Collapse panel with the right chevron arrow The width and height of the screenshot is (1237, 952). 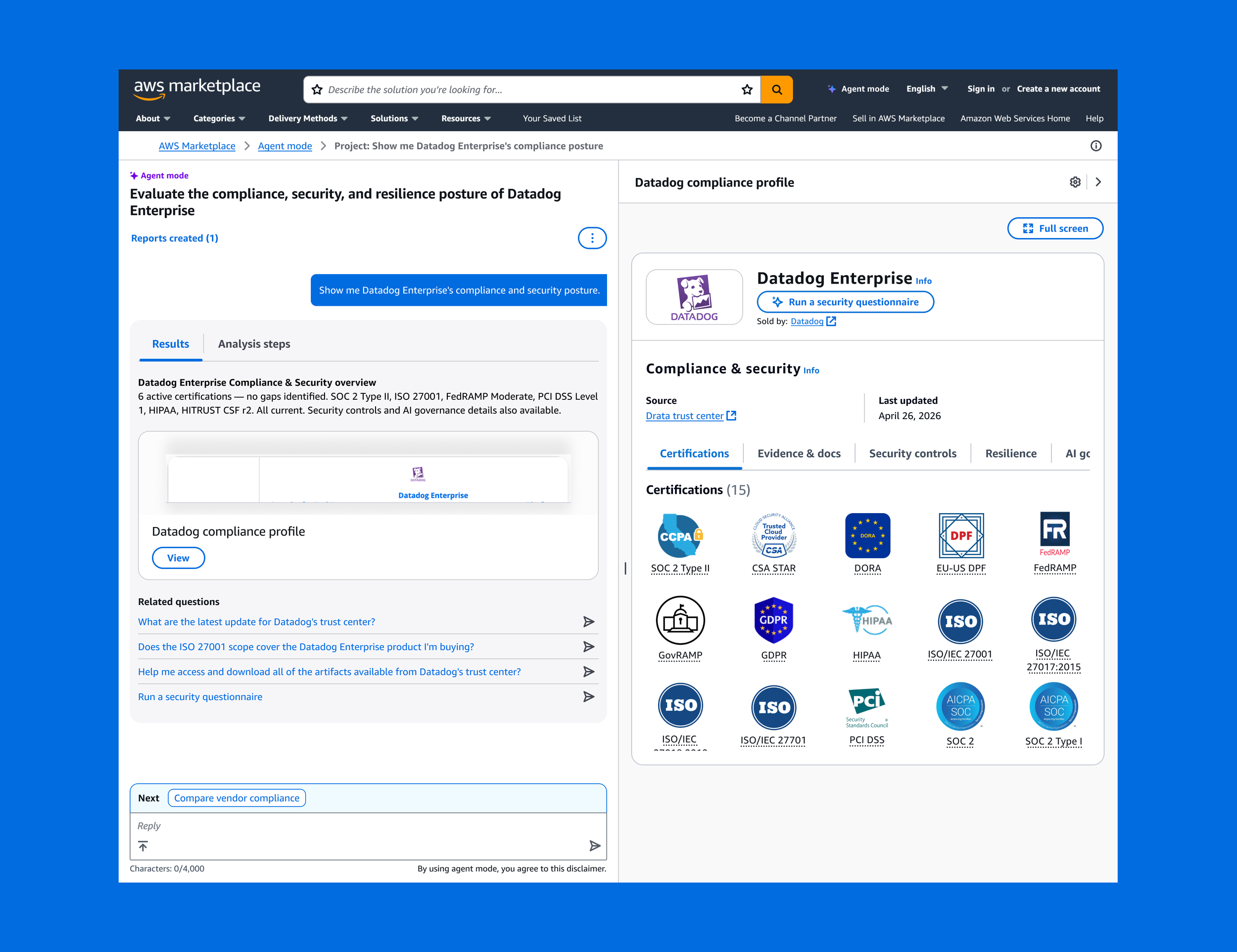click(x=1098, y=183)
